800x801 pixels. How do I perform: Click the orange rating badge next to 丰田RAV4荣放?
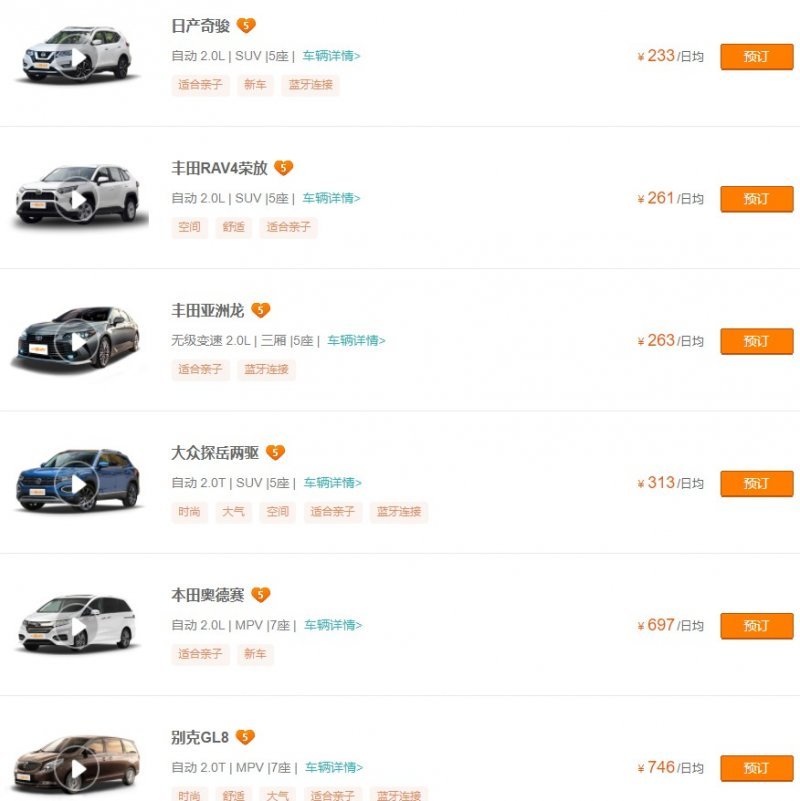pyautogui.click(x=284, y=168)
